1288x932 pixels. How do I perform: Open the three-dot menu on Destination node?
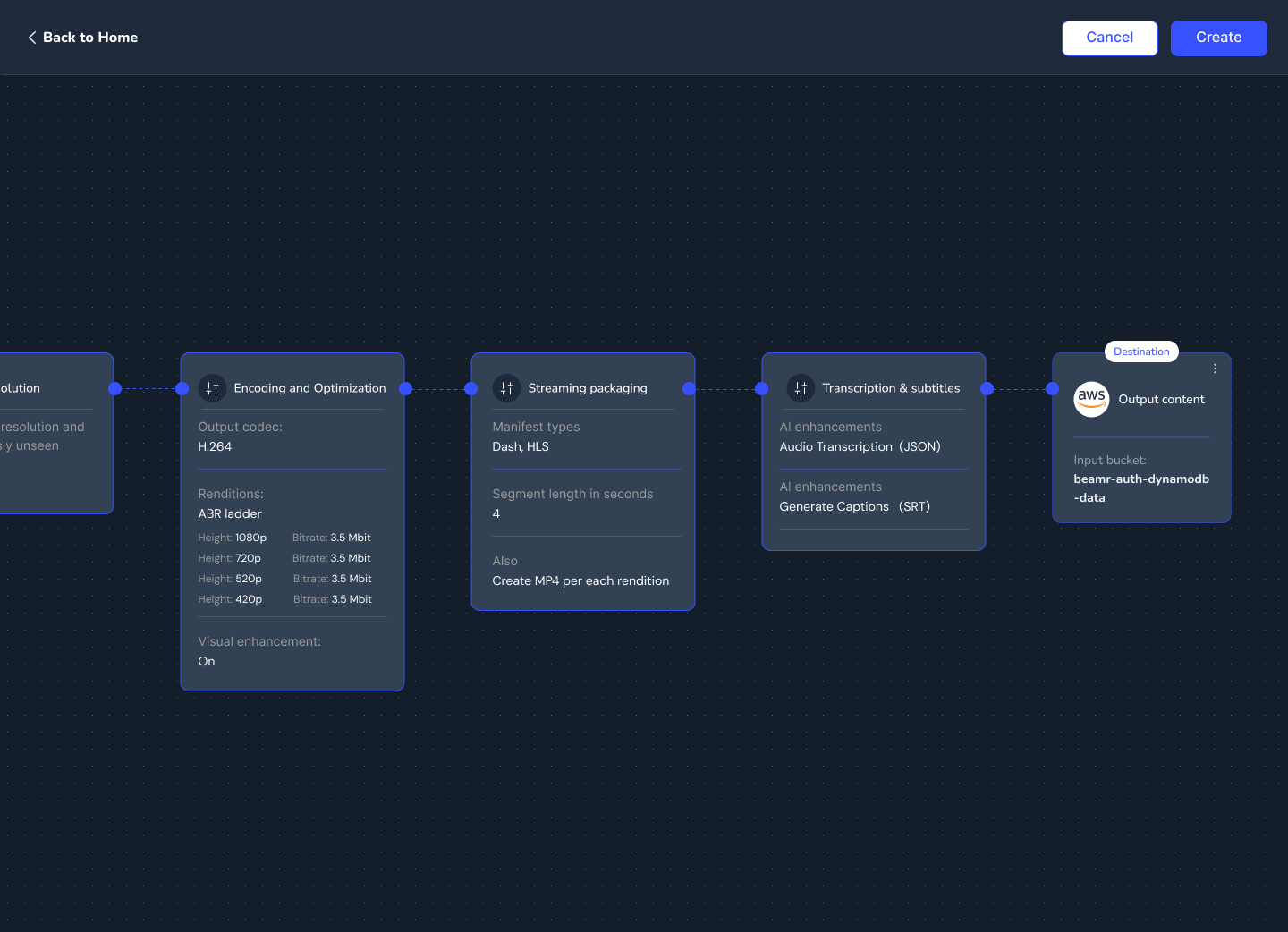1215,369
